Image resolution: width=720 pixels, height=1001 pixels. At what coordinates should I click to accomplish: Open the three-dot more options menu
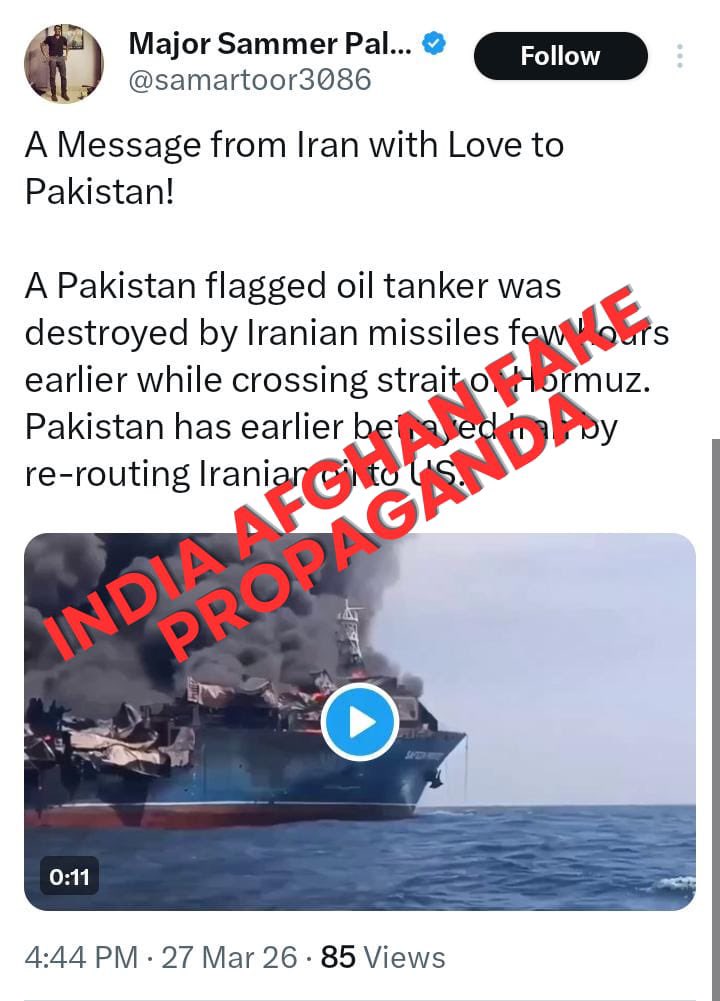(680, 56)
